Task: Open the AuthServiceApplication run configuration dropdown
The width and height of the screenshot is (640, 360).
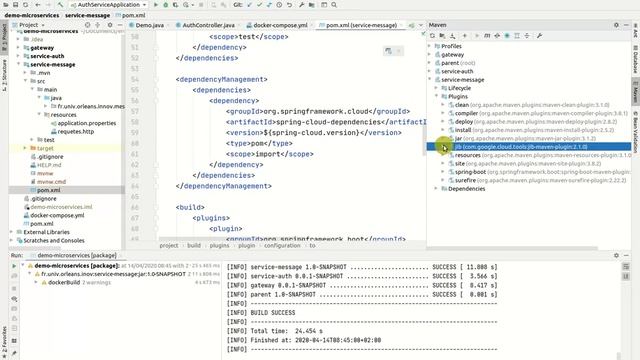Action: point(108,5)
